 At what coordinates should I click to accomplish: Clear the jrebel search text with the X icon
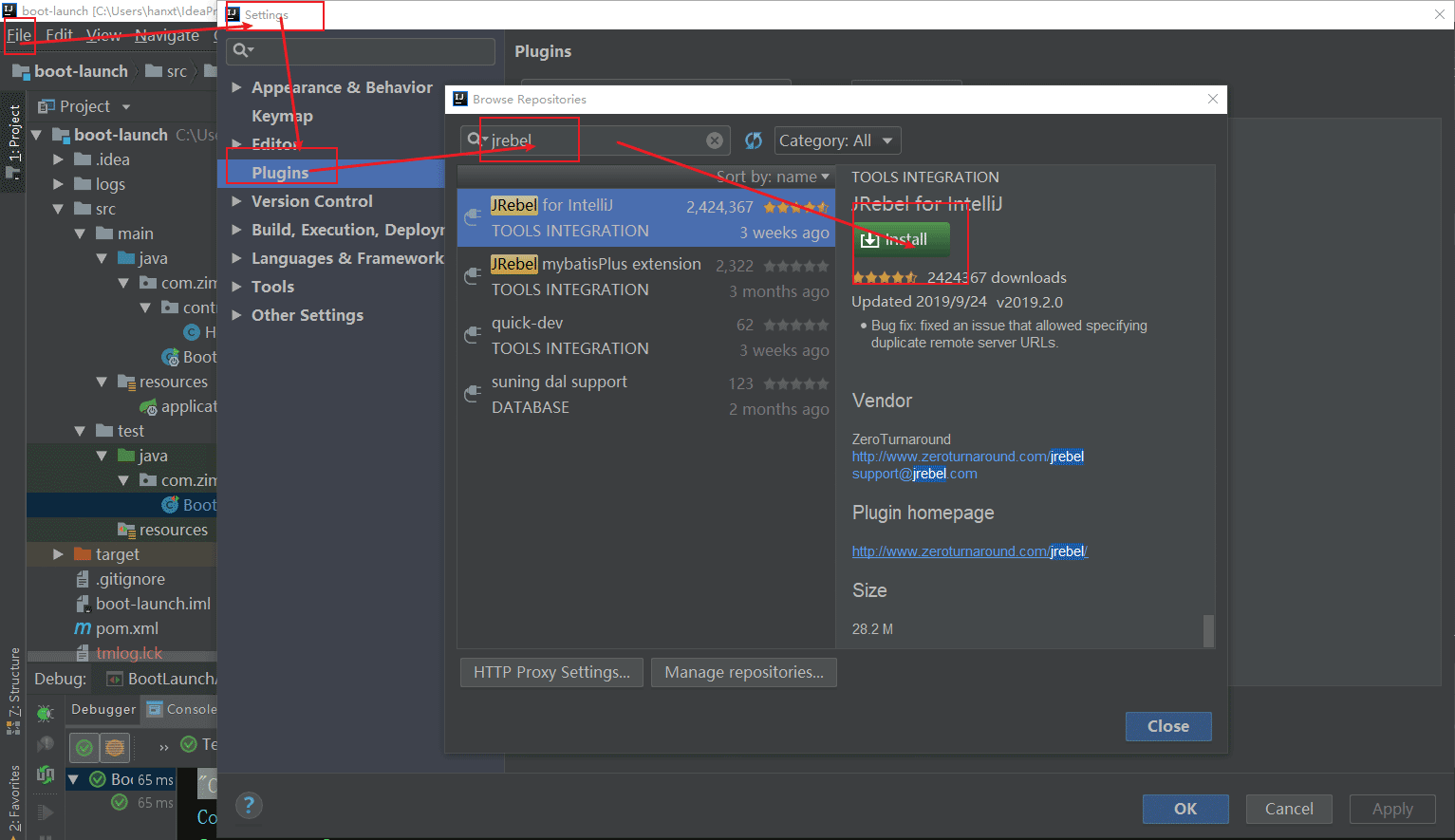[x=715, y=140]
